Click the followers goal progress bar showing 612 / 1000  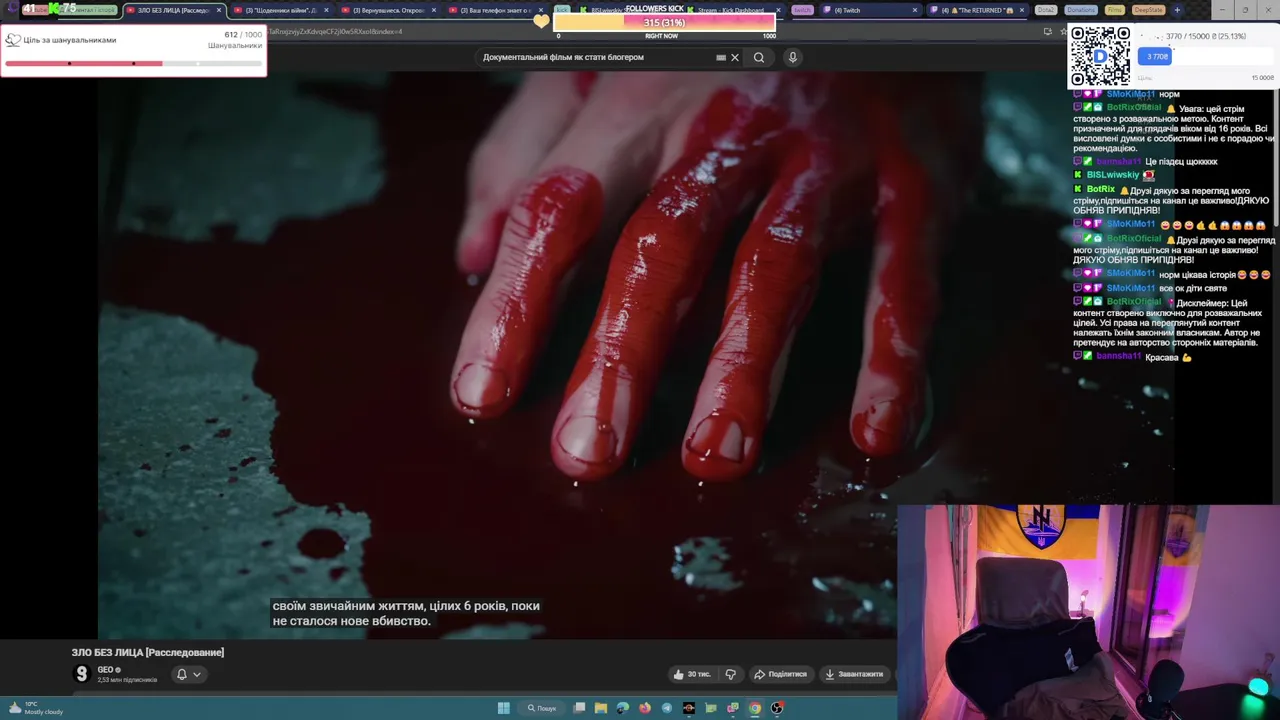point(133,64)
